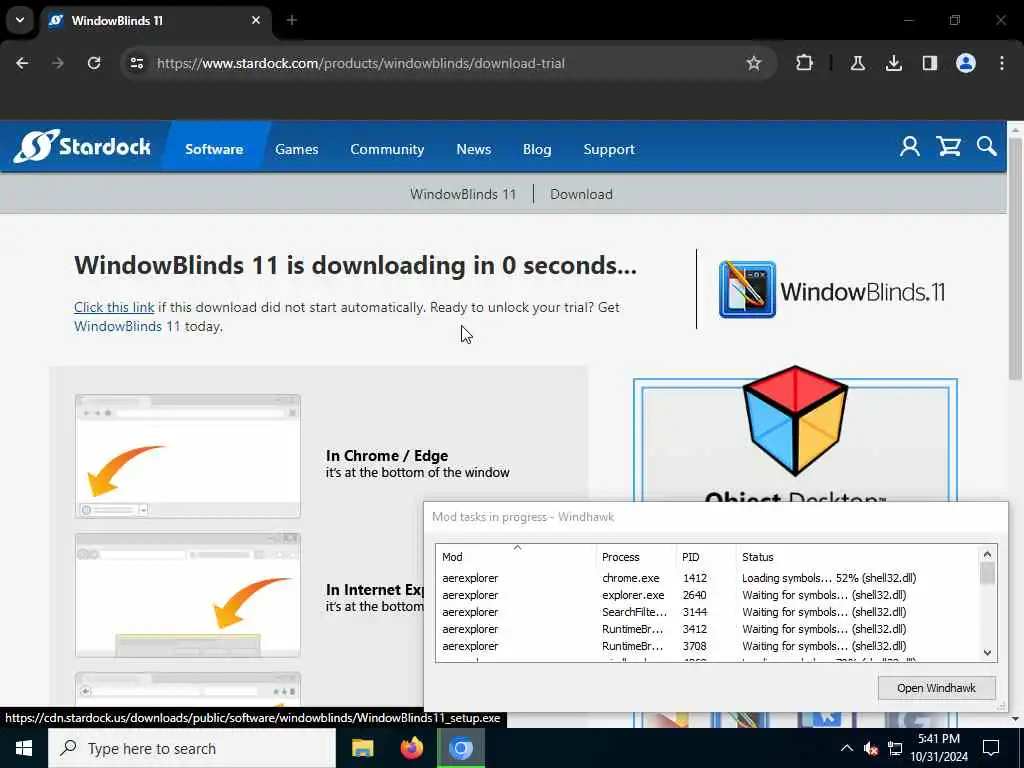The width and height of the screenshot is (1024, 768).
Task: Sort Windhawk list by Status column
Action: point(857,557)
